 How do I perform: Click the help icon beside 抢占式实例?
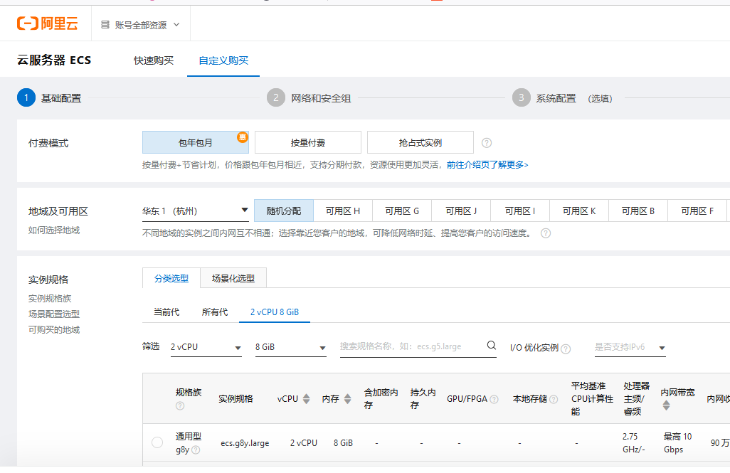tap(487, 143)
